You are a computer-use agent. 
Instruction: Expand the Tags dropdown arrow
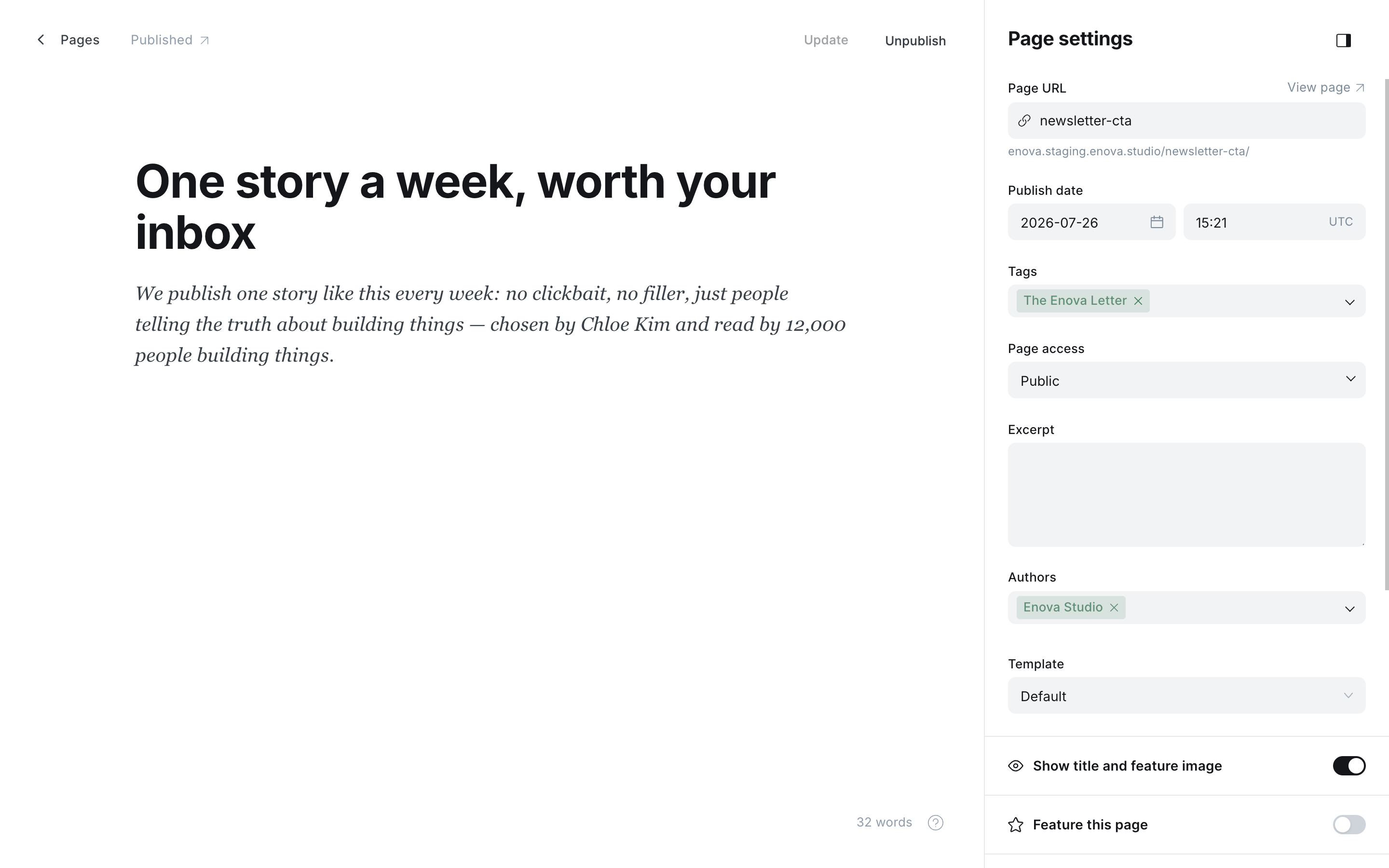coord(1349,302)
